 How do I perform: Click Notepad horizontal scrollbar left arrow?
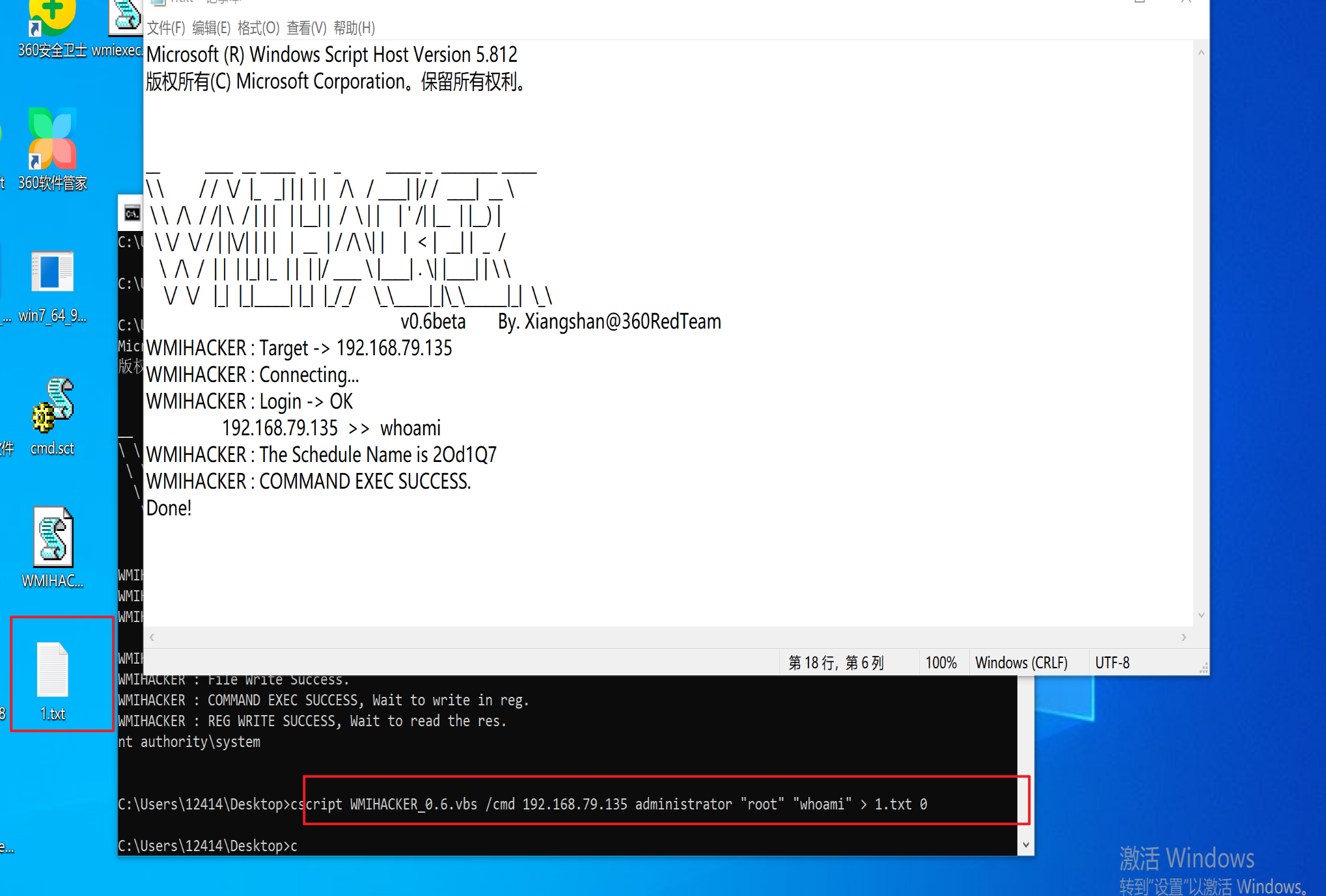[x=152, y=638]
